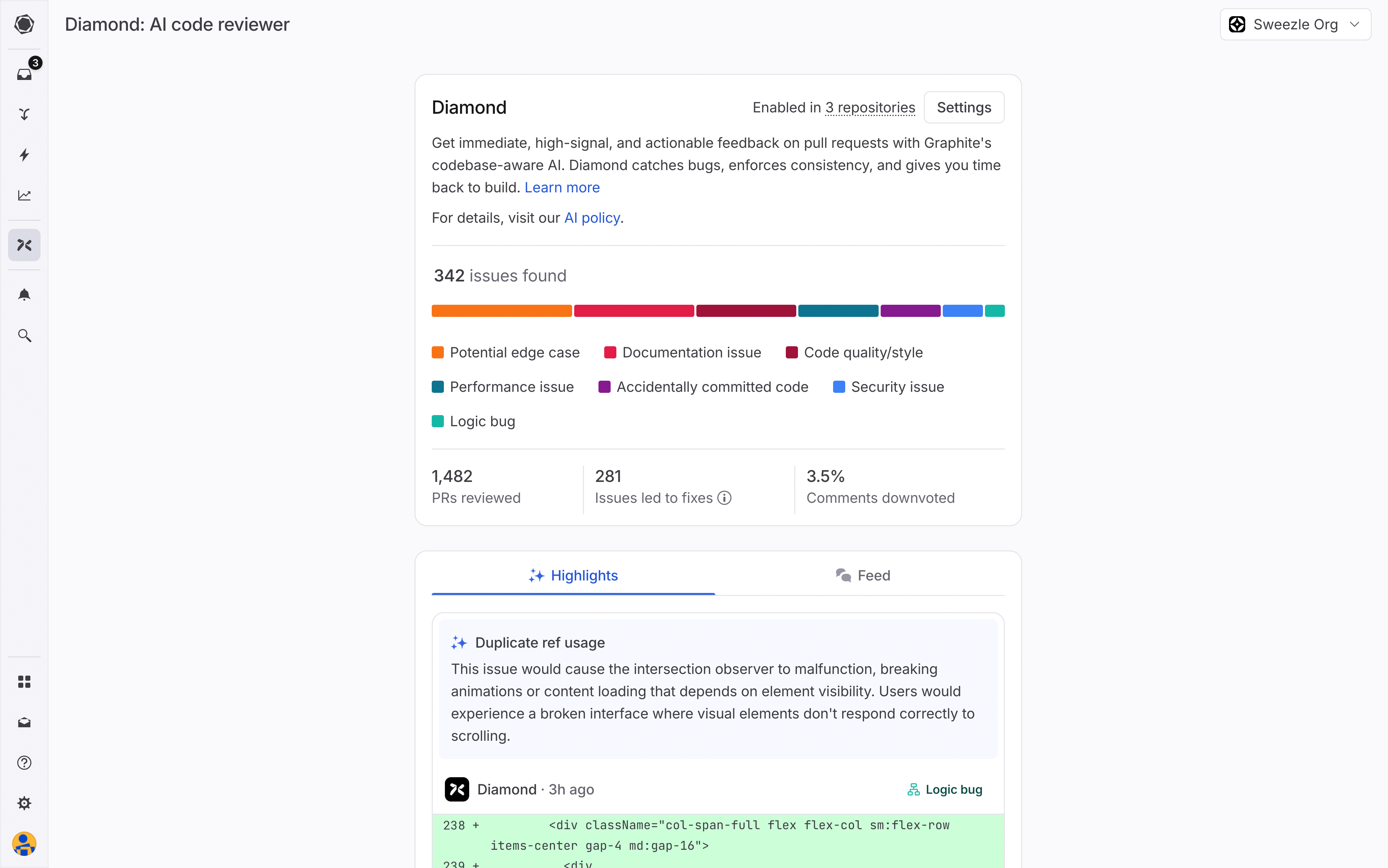The height and width of the screenshot is (868, 1388).
Task: Click the blue Security issue bar segment
Action: tap(963, 310)
